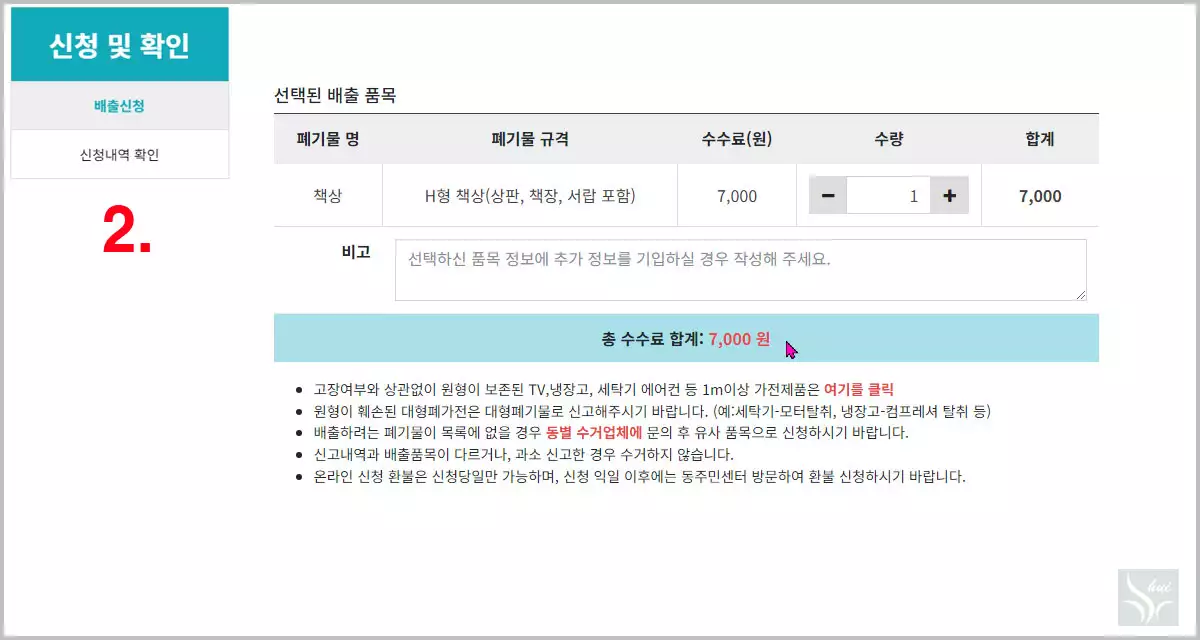Viewport: 1200px width, 640px height.
Task: Click the 페기물 명 column header
Action: point(326,139)
